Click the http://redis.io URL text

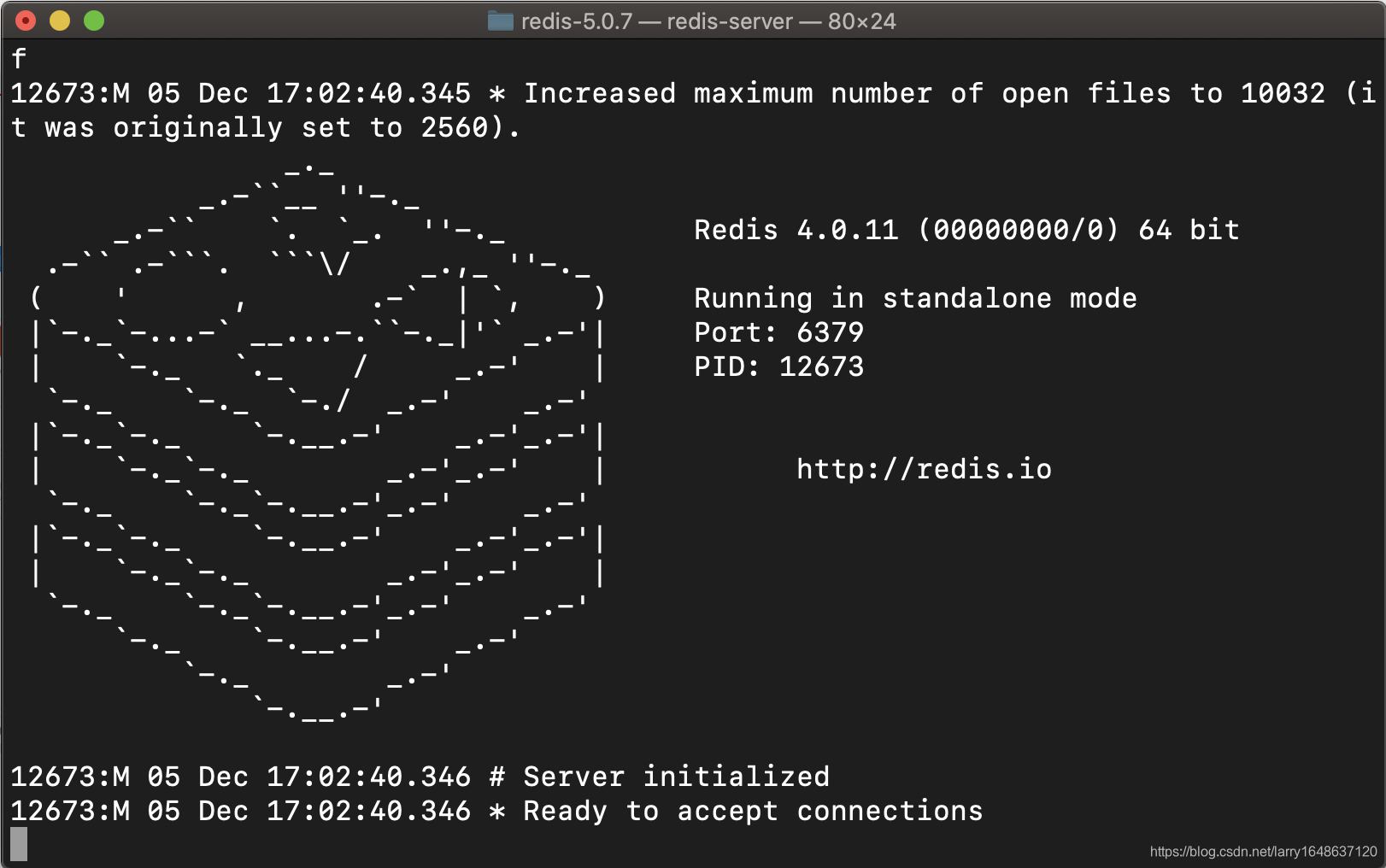[x=924, y=469]
